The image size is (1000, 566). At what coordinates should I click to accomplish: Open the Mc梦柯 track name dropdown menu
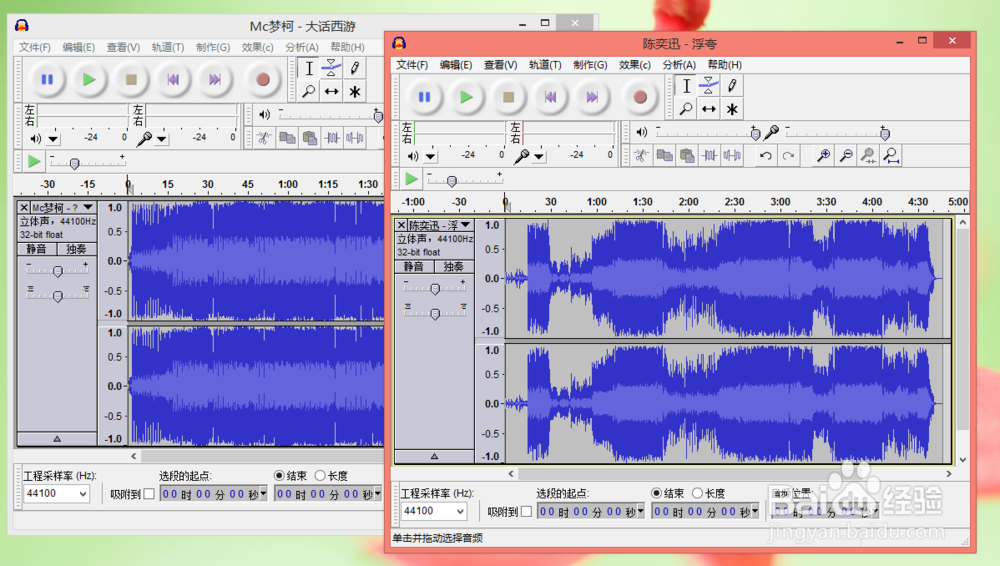pyautogui.click(x=88, y=207)
